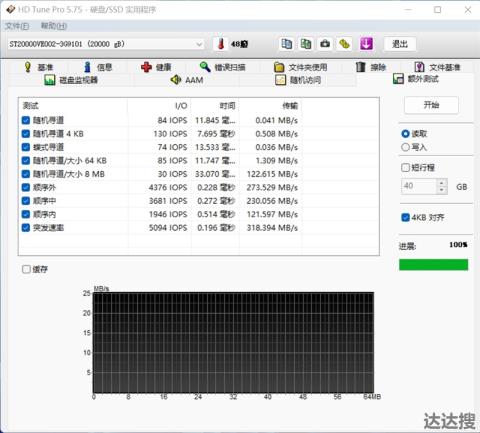The image size is (480, 433).
Task: Click the green copy screenshot icon
Action: point(306,44)
